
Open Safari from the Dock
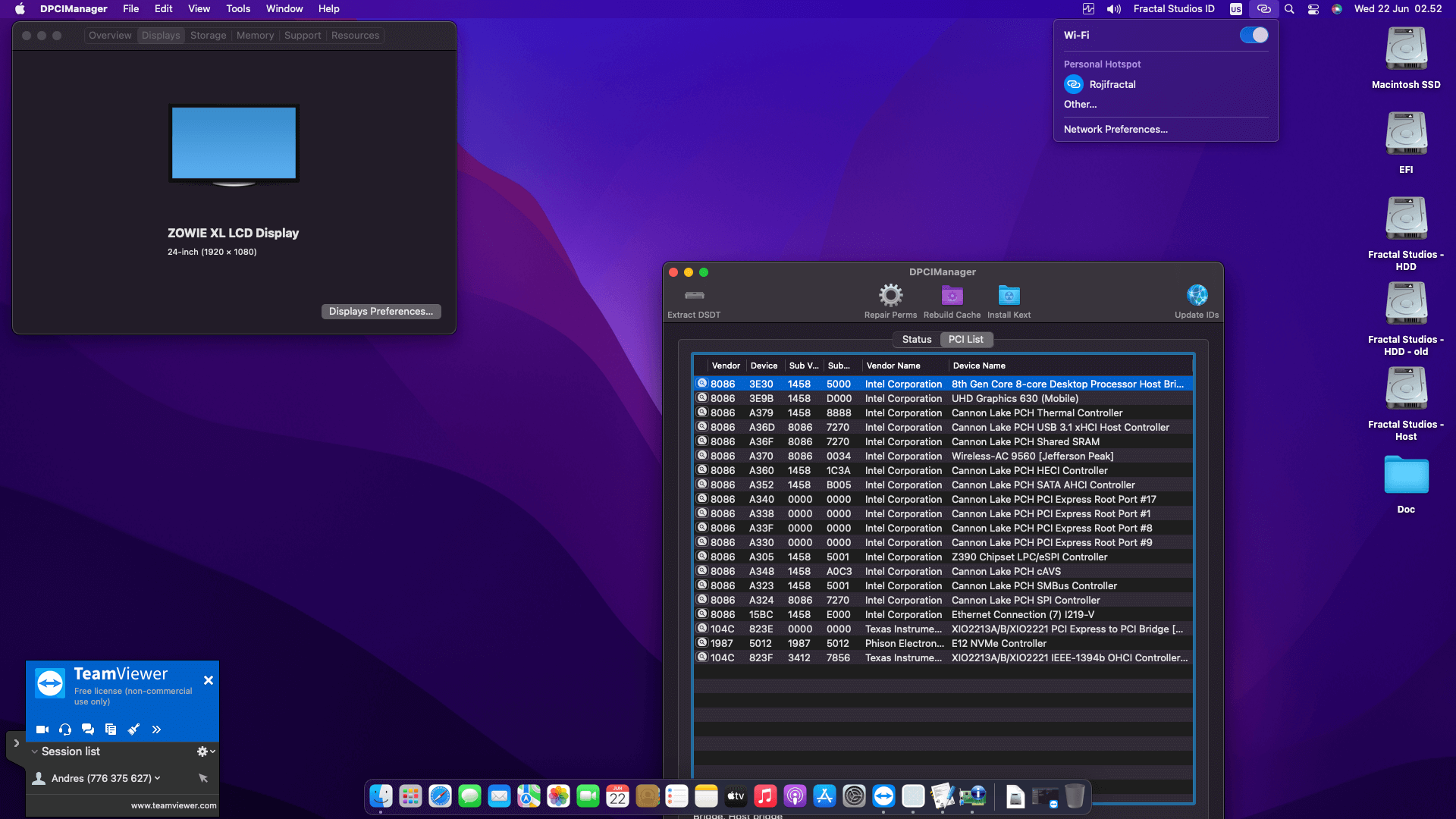coord(440,796)
